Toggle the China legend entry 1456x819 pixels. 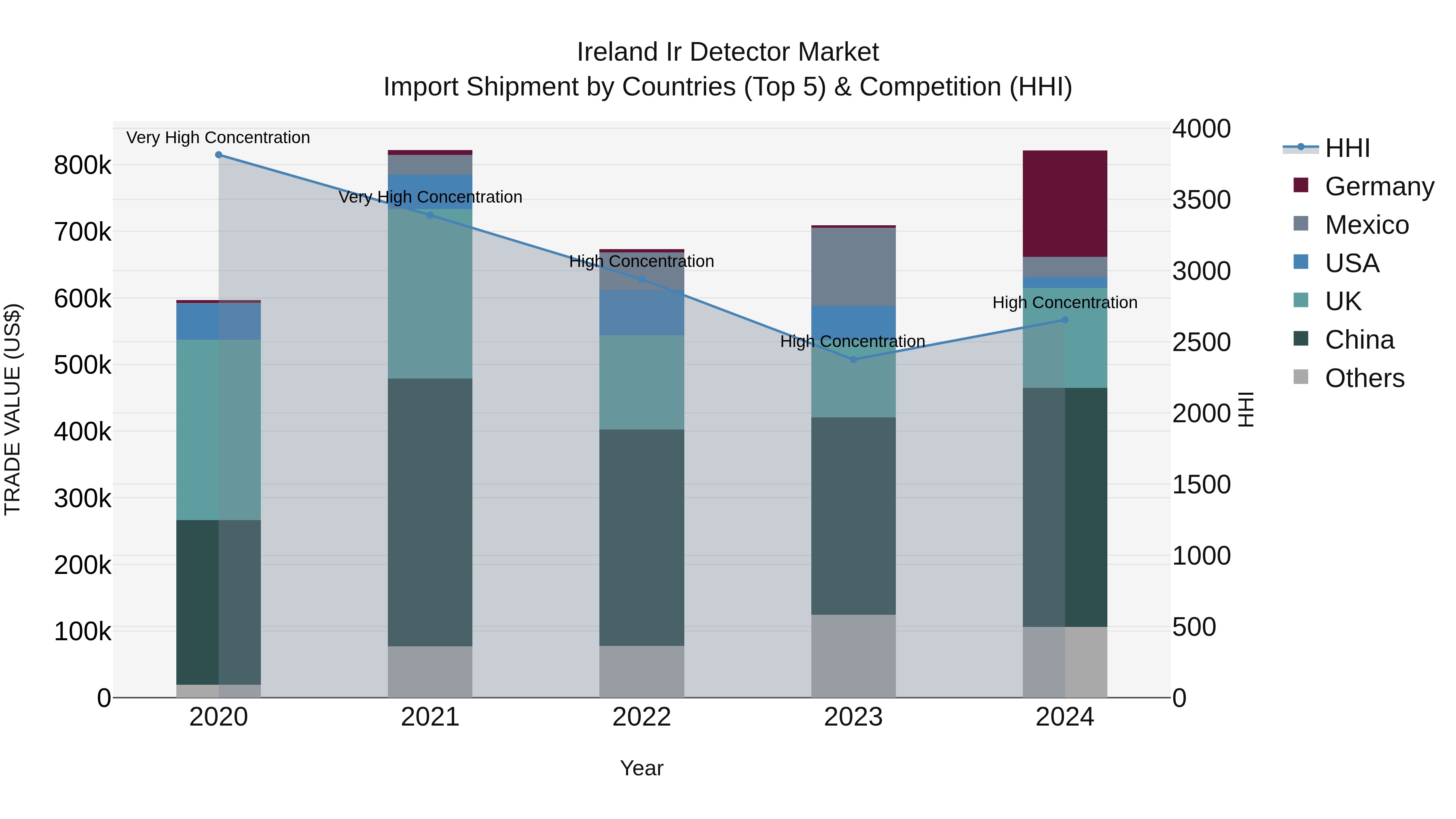1344,339
